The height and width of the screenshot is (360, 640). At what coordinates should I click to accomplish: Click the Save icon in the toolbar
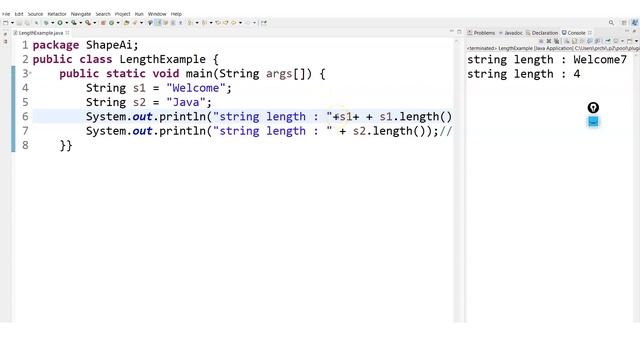click(20, 23)
